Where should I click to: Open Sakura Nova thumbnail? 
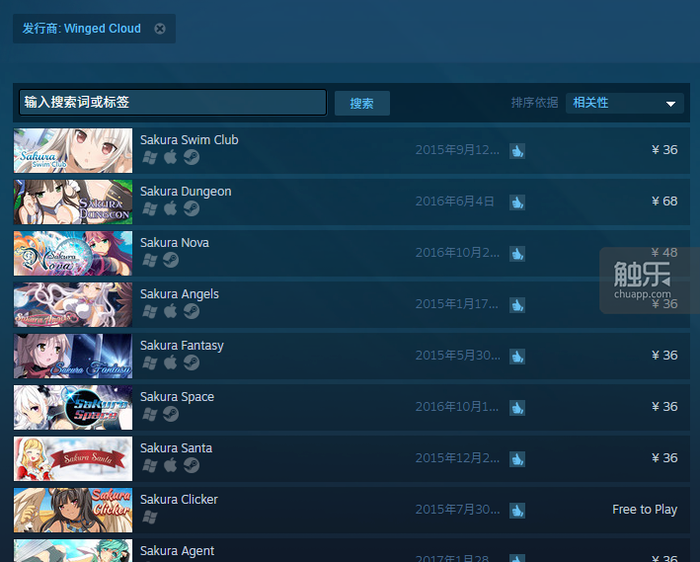73,253
